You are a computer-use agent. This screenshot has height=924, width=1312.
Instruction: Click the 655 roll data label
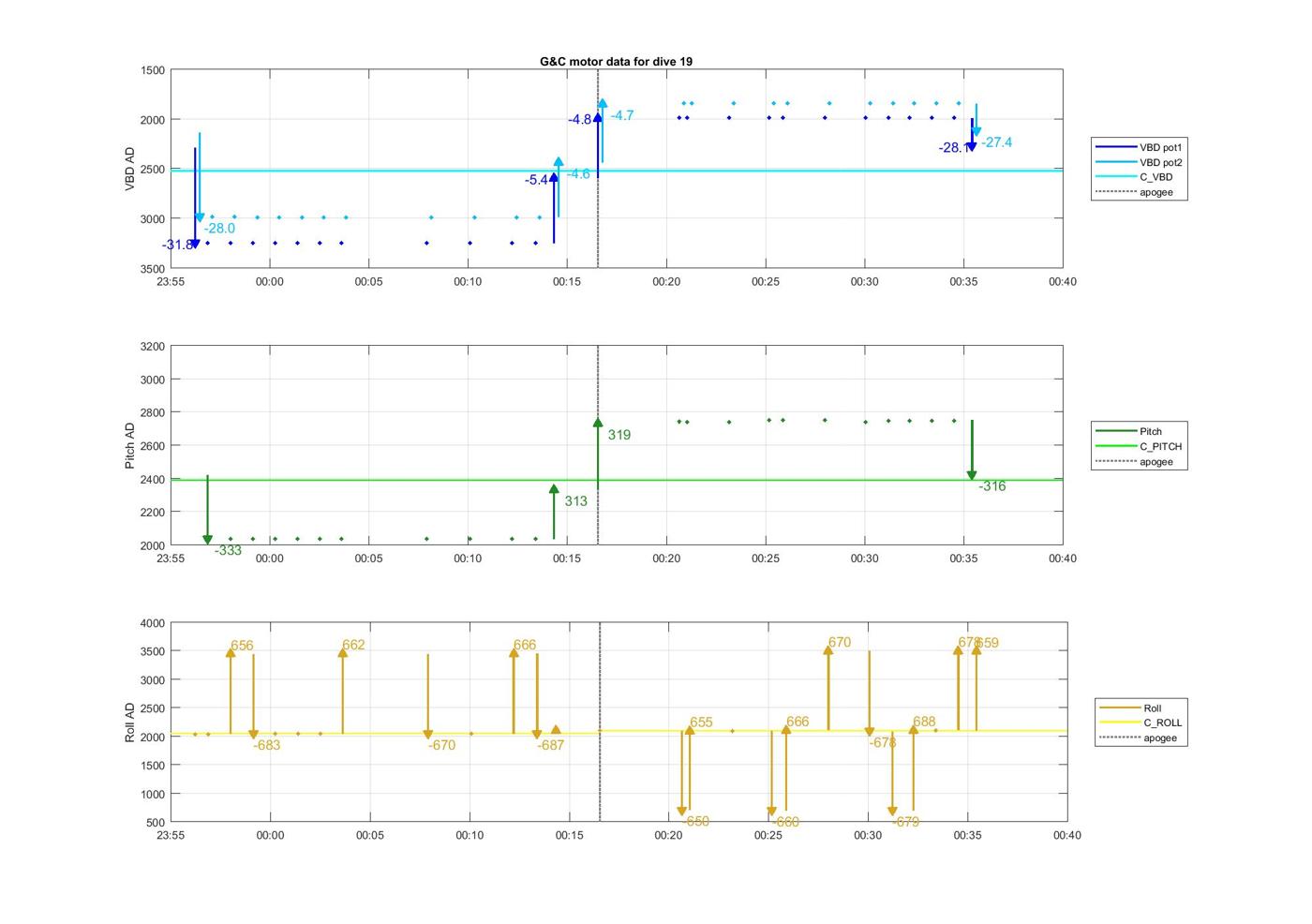pyautogui.click(x=701, y=723)
